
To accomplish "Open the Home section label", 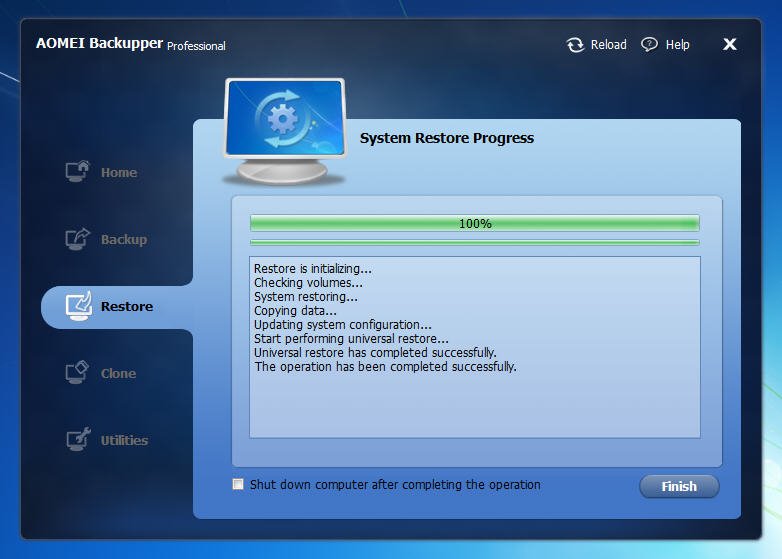I will [119, 173].
